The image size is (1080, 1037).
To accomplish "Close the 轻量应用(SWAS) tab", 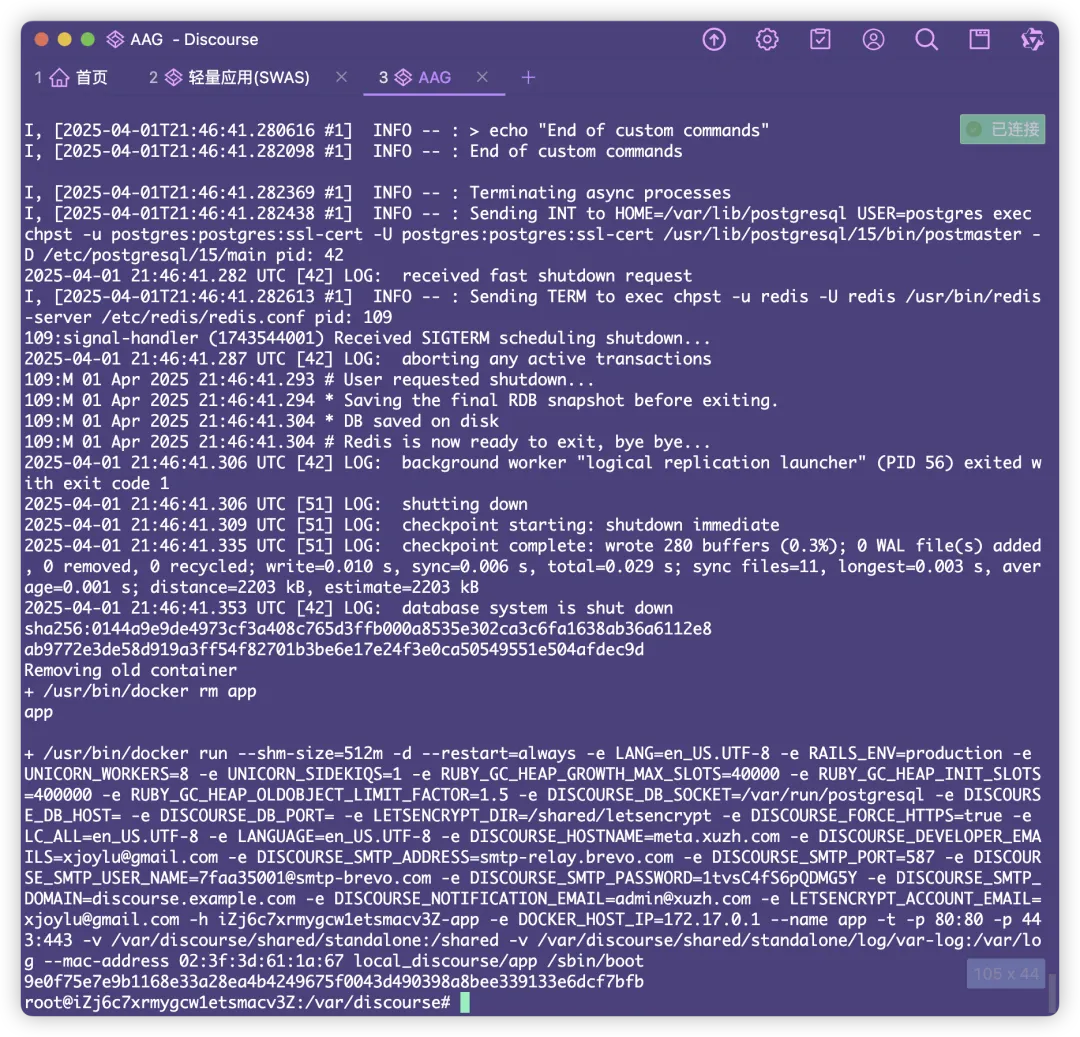I will 341,77.
